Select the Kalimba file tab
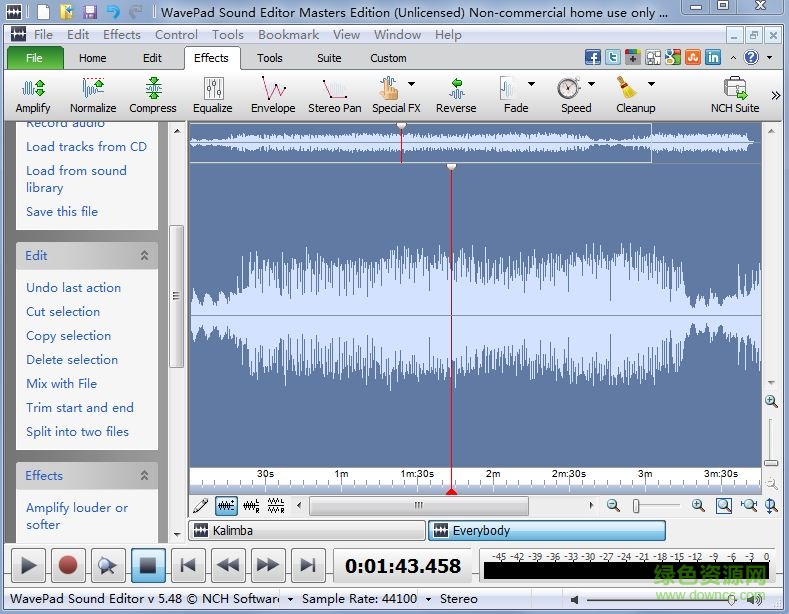The image size is (789, 614). coord(307,530)
